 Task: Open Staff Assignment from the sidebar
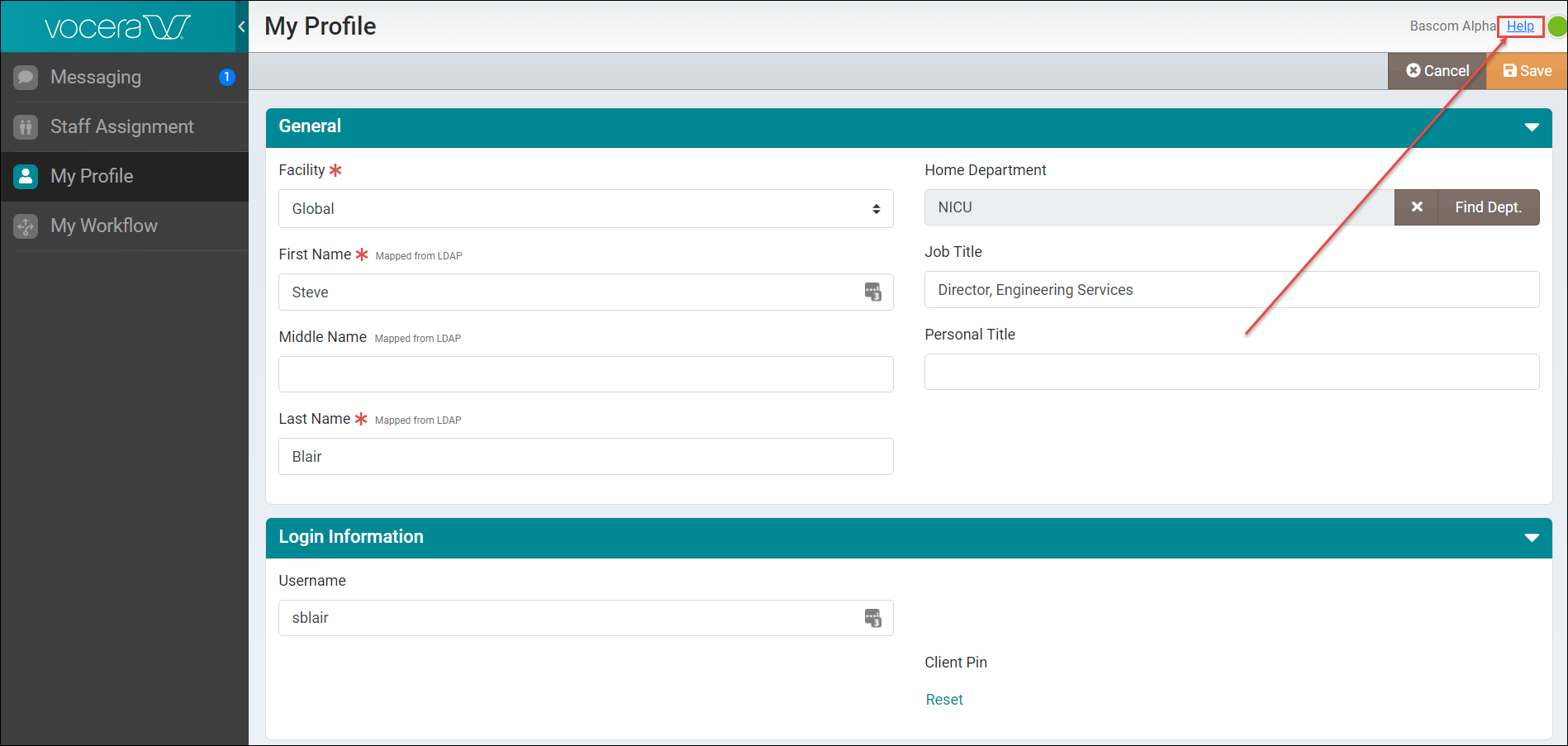point(122,127)
